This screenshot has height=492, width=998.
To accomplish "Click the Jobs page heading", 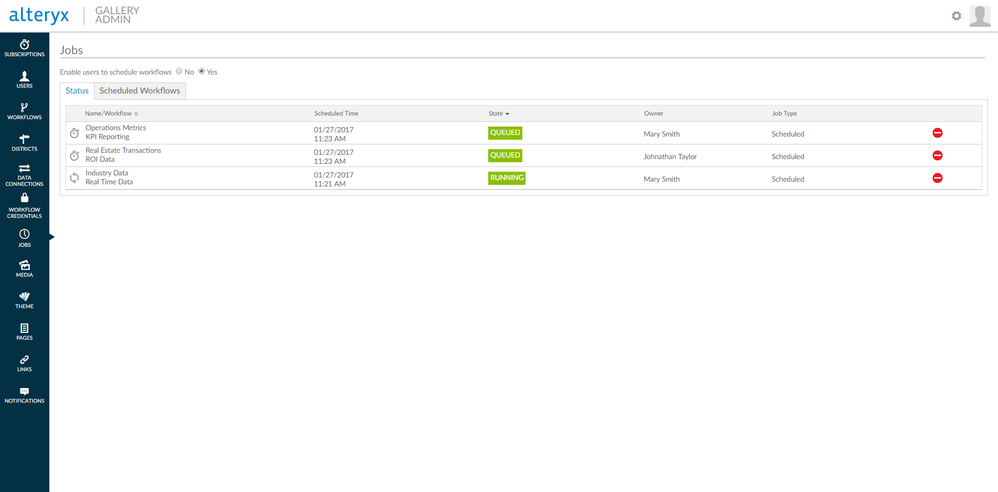I will pos(71,50).
